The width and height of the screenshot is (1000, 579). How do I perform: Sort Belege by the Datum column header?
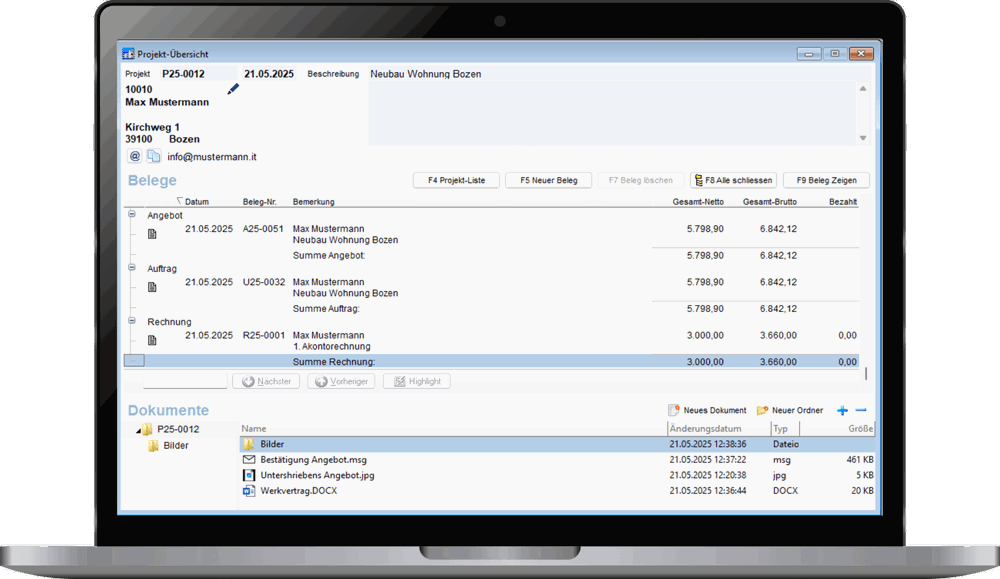pyautogui.click(x=196, y=202)
